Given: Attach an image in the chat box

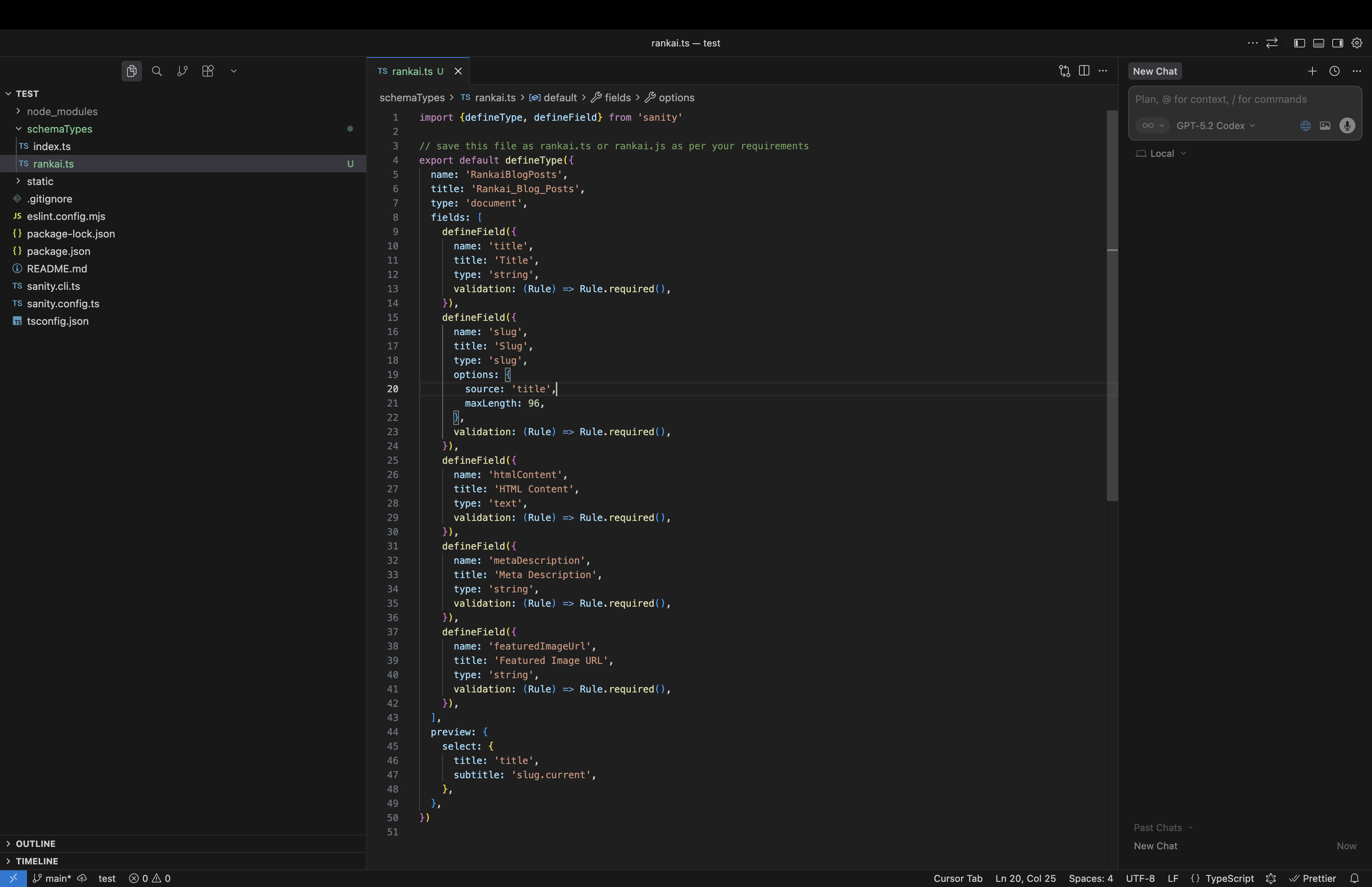Looking at the screenshot, I should click(x=1325, y=125).
